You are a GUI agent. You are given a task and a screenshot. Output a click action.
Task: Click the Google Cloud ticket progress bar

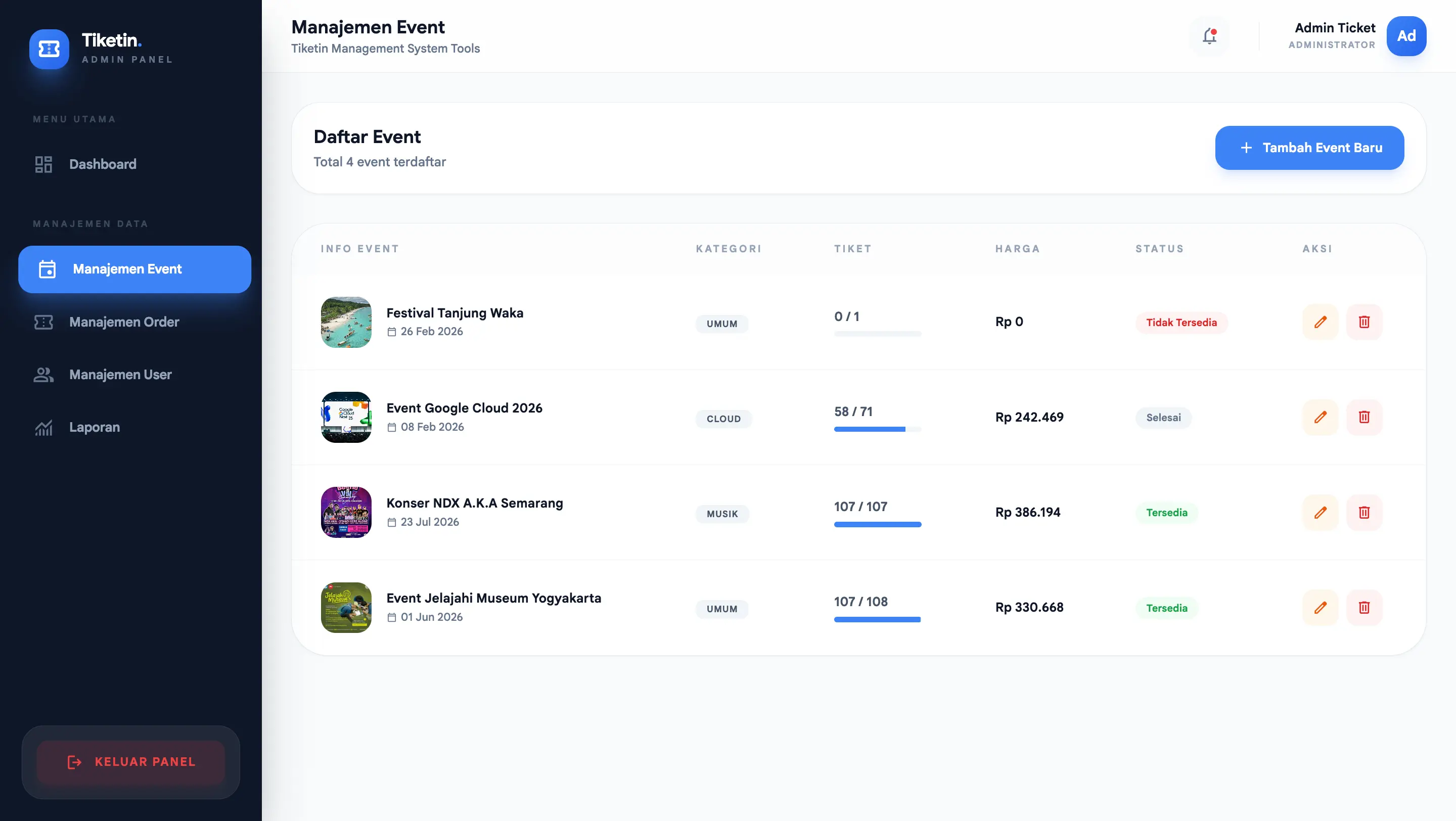pyautogui.click(x=877, y=429)
